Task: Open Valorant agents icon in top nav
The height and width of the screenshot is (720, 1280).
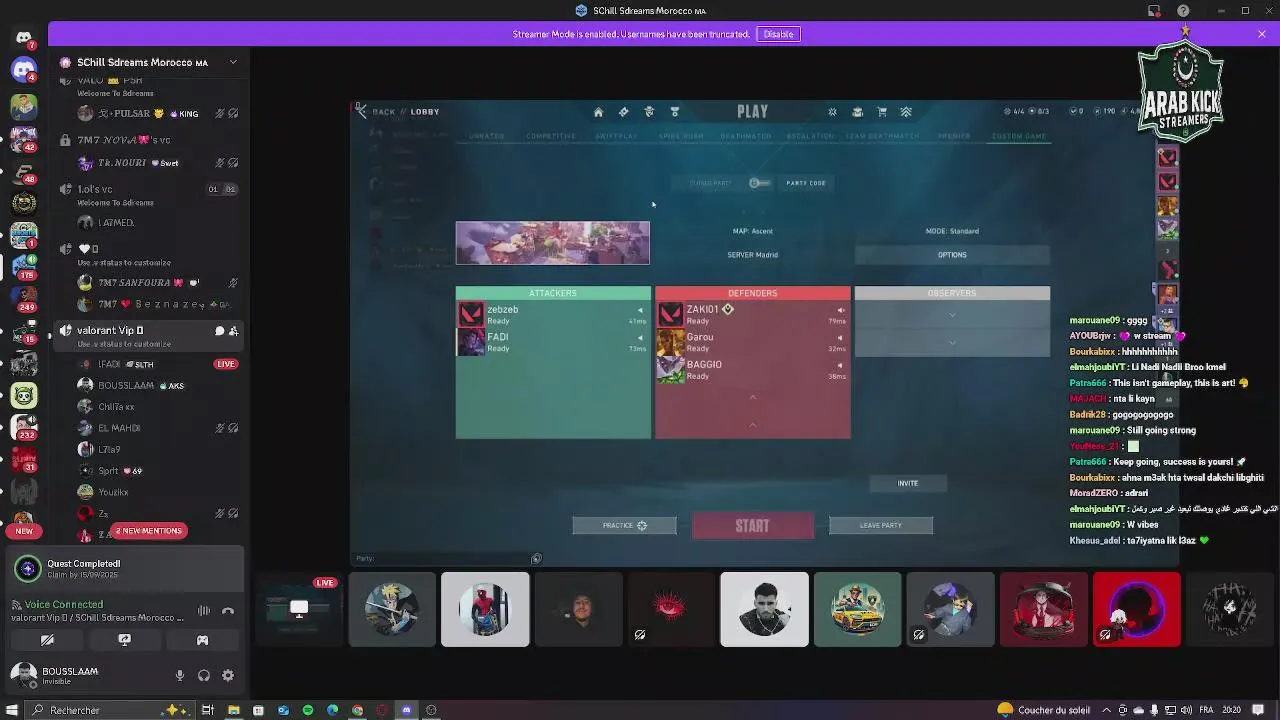Action: (649, 112)
